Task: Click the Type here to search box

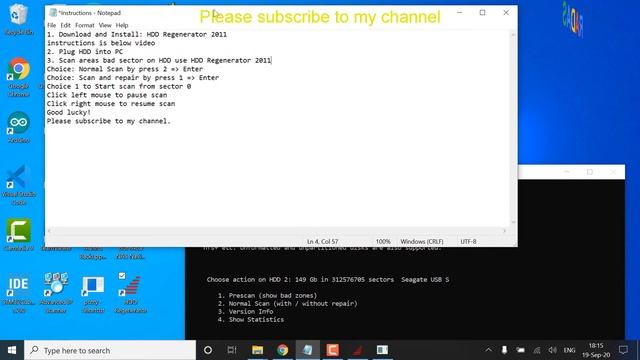Action: click(110, 350)
